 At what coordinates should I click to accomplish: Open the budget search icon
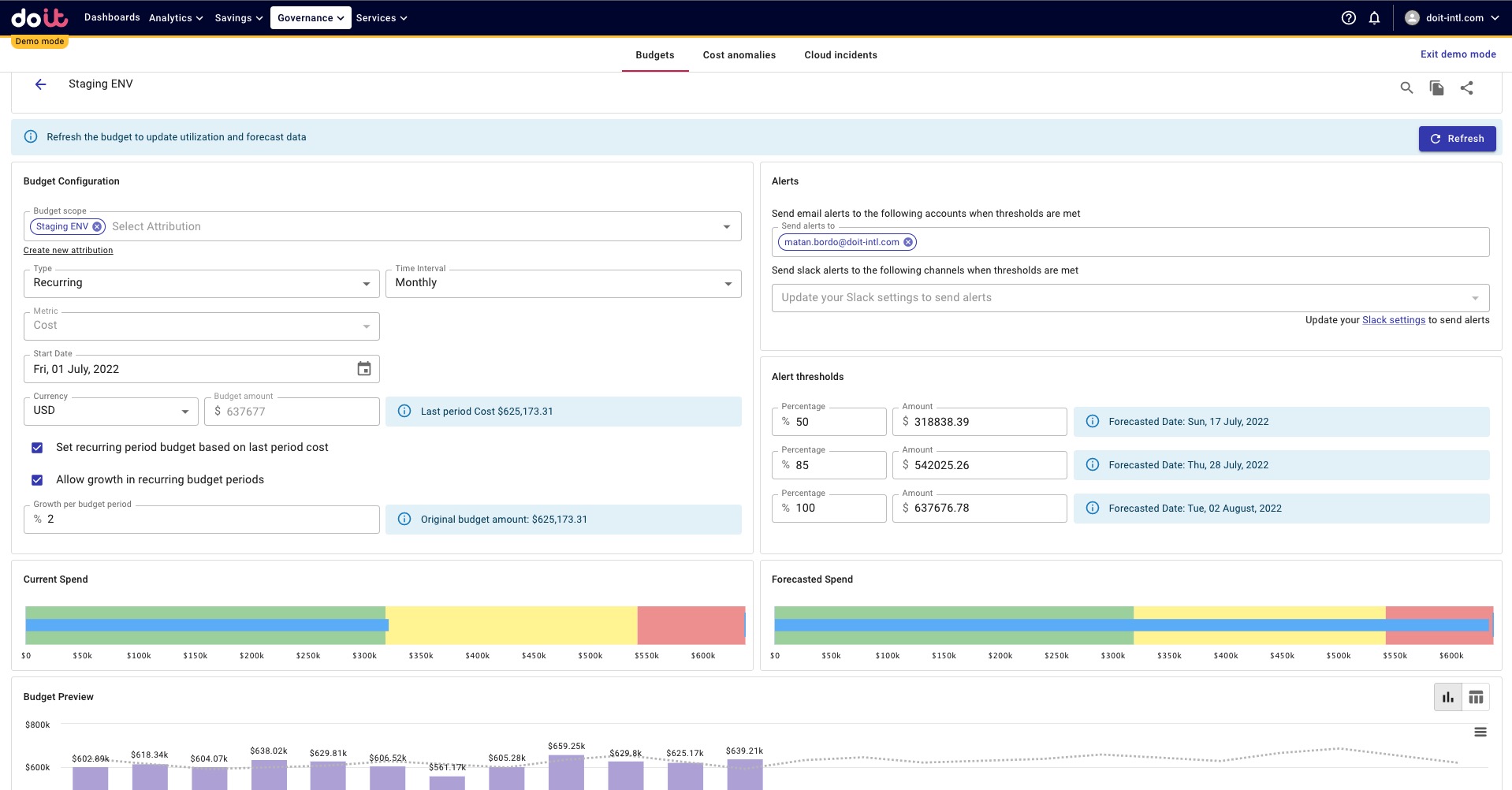1406,88
